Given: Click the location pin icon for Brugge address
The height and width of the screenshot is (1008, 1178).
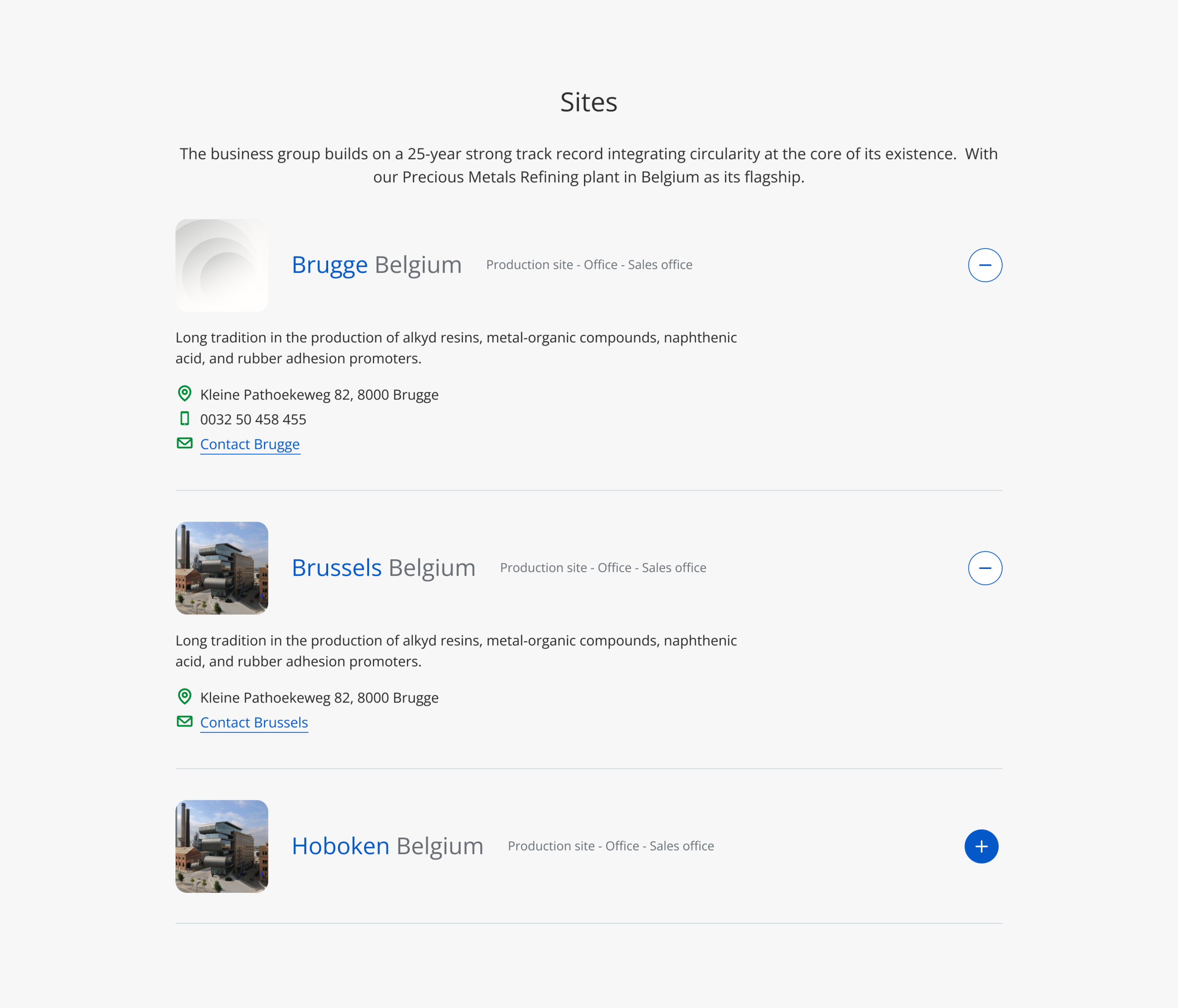Looking at the screenshot, I should [x=185, y=394].
